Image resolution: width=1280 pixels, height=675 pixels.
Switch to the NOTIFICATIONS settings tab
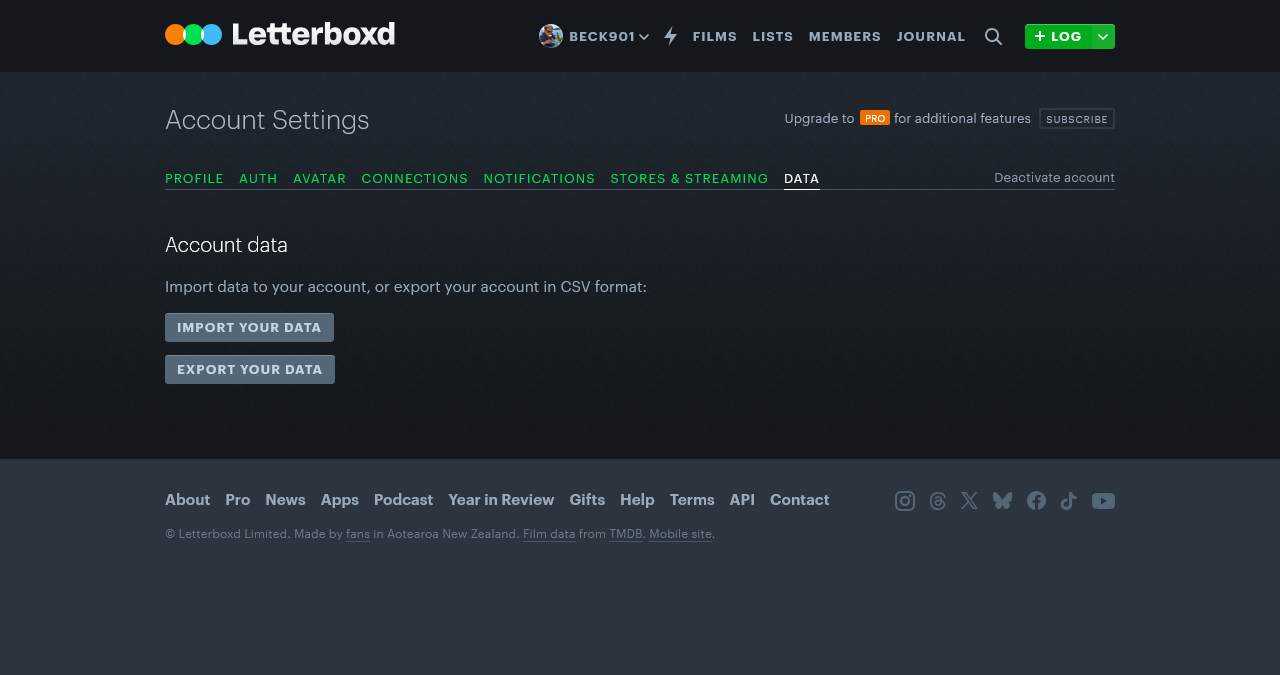pos(539,178)
